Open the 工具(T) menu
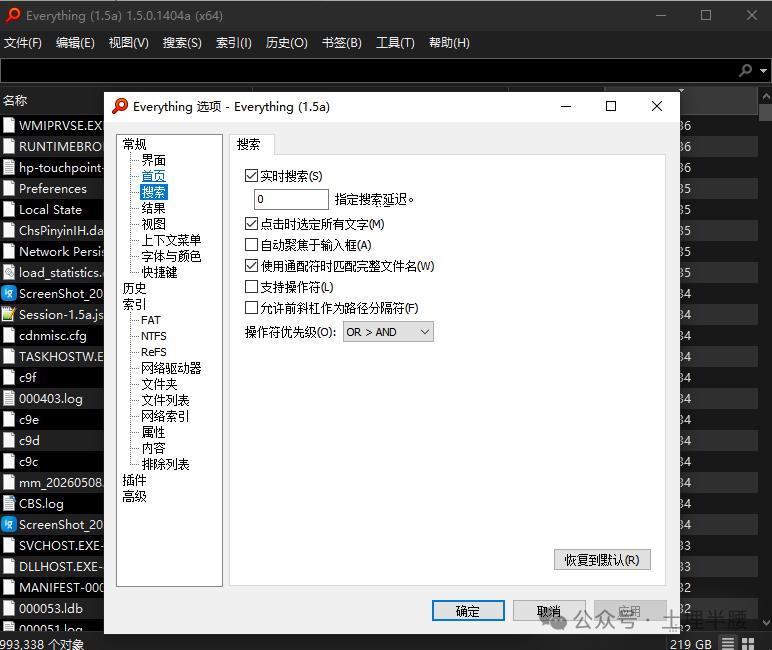The height and width of the screenshot is (650, 772). coord(395,43)
